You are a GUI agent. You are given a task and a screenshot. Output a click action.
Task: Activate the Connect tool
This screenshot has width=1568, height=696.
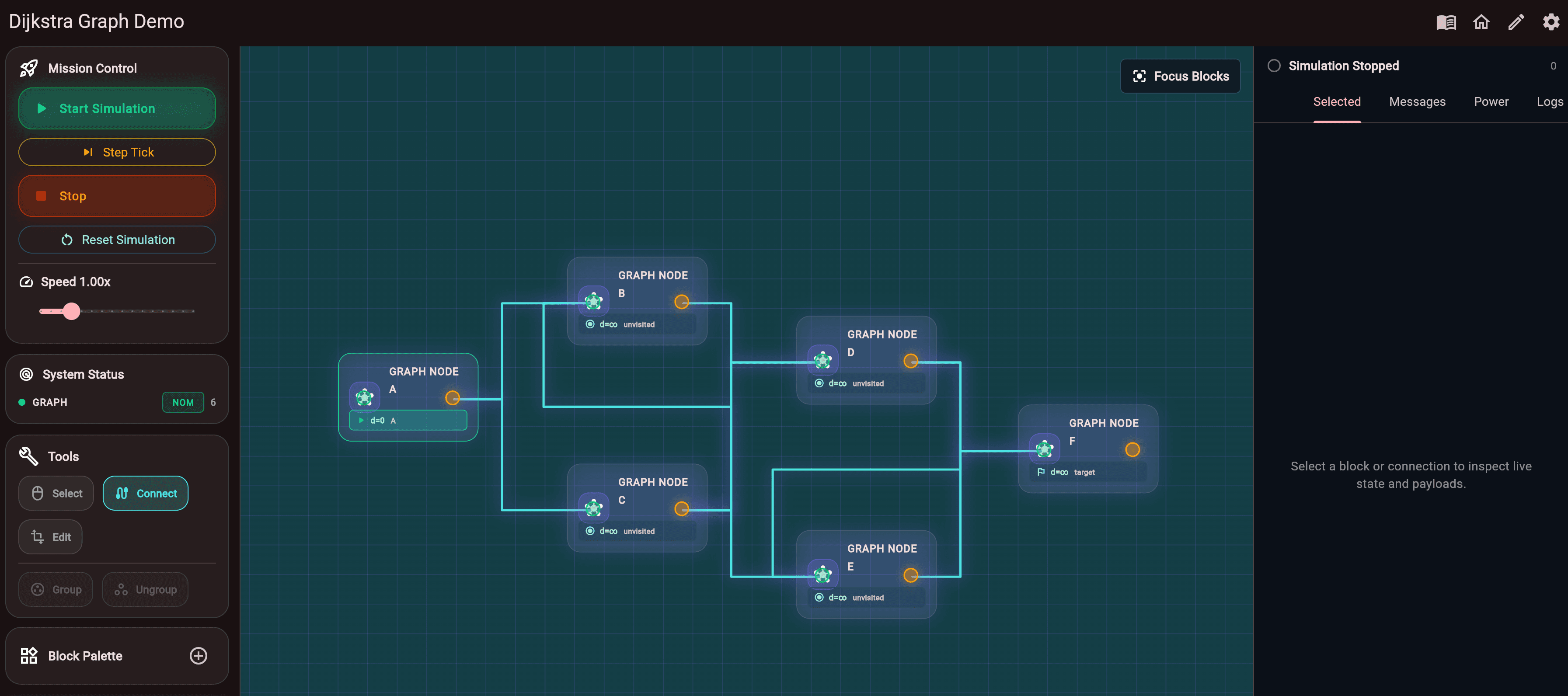[146, 494]
